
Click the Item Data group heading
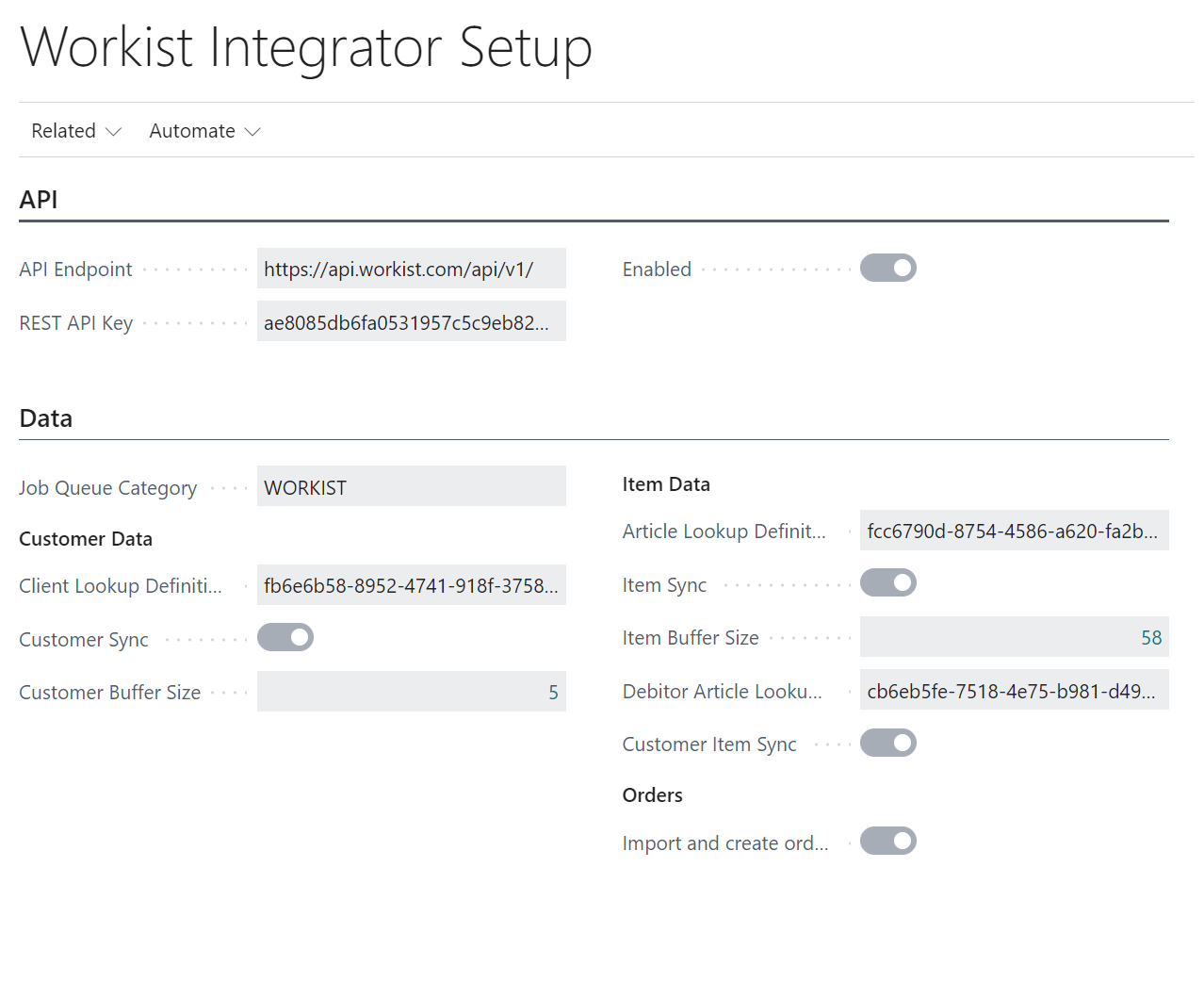coord(666,484)
